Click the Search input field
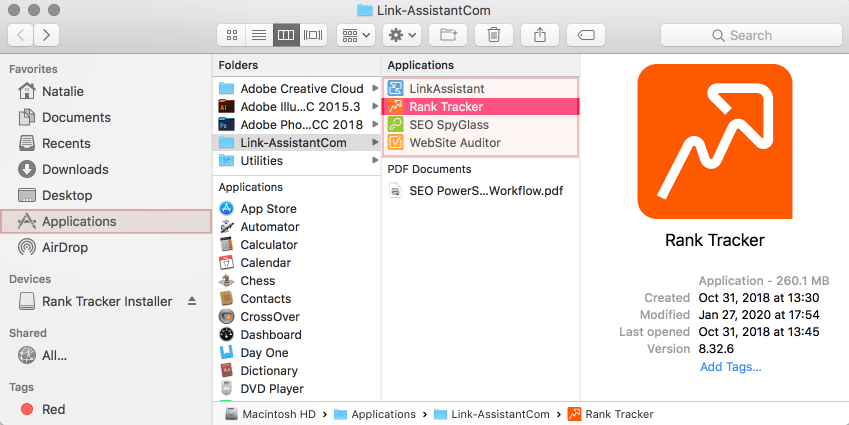Image resolution: width=849 pixels, height=425 pixels. [749, 35]
